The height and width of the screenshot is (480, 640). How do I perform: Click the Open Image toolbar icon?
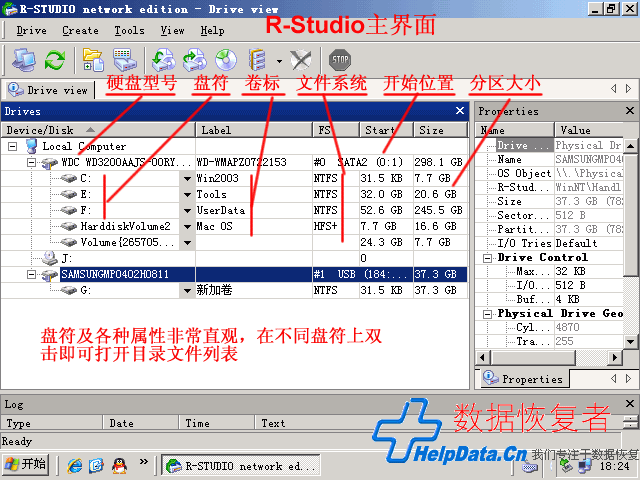click(x=226, y=60)
